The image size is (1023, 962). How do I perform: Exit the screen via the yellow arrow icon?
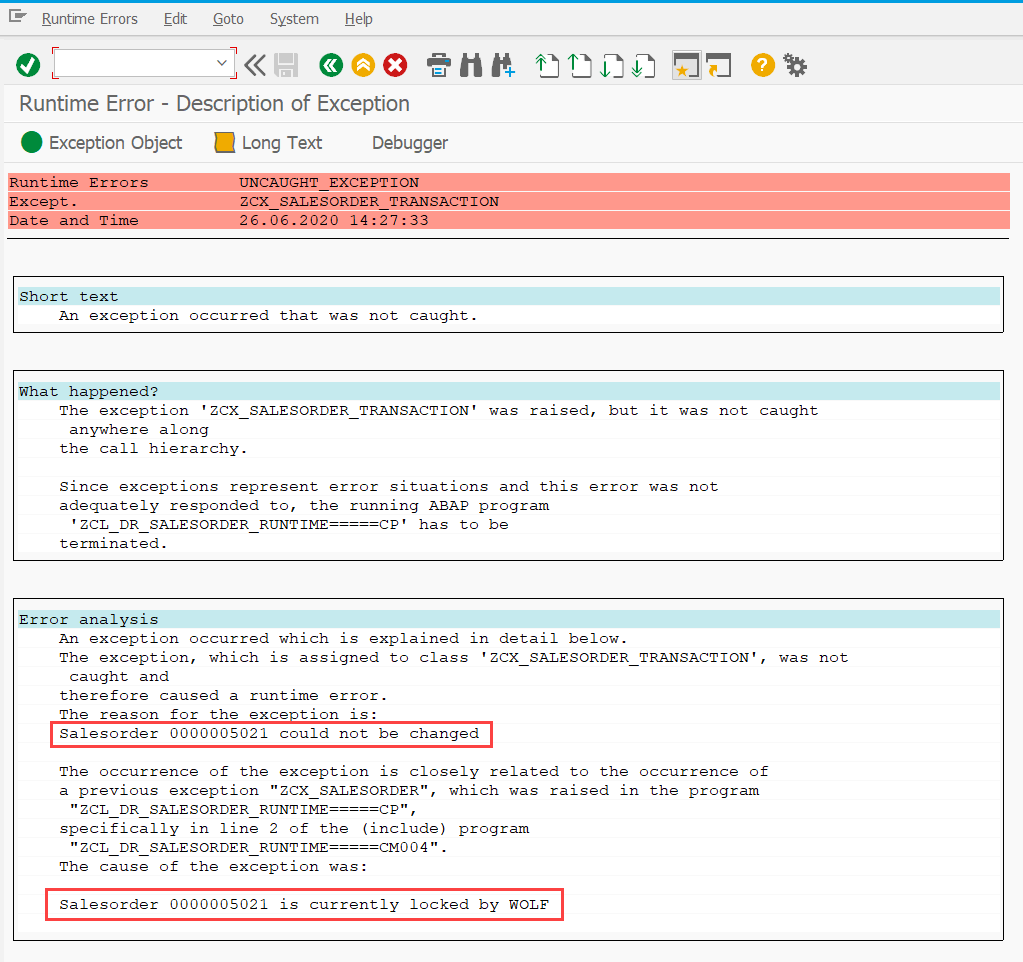point(362,65)
